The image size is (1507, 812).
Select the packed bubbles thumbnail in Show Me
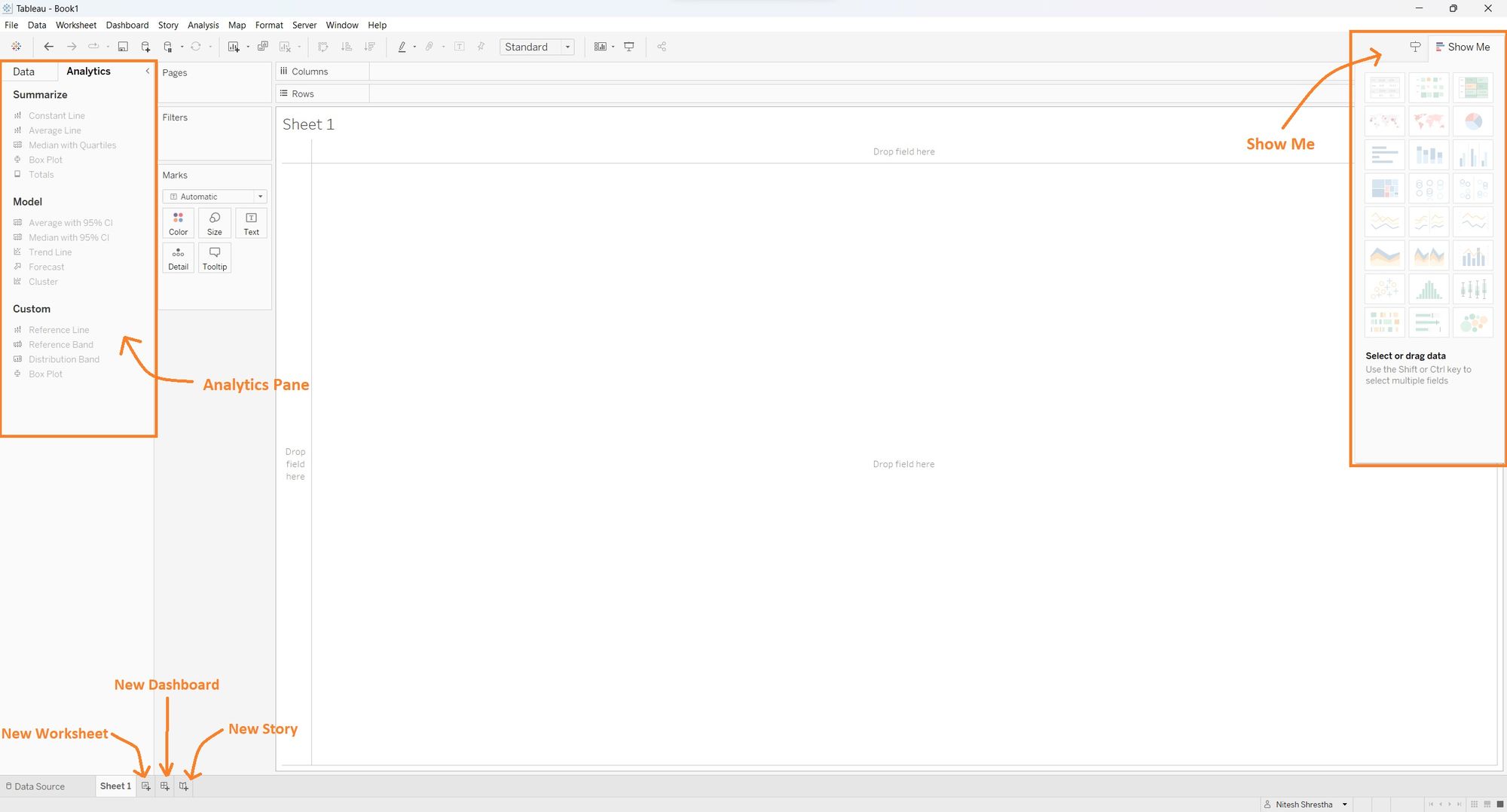tap(1472, 322)
